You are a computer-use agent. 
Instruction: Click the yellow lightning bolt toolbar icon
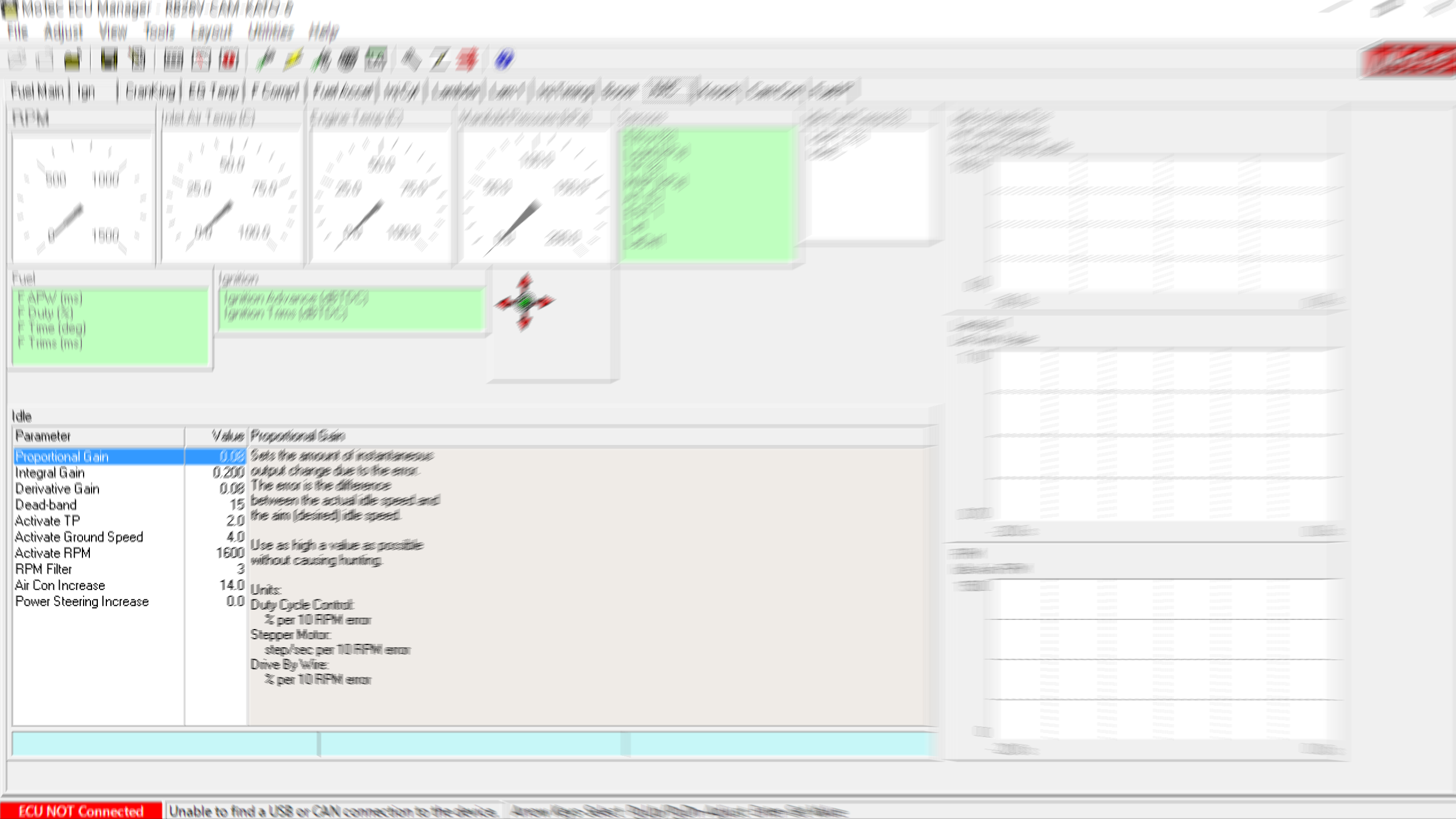click(x=293, y=59)
